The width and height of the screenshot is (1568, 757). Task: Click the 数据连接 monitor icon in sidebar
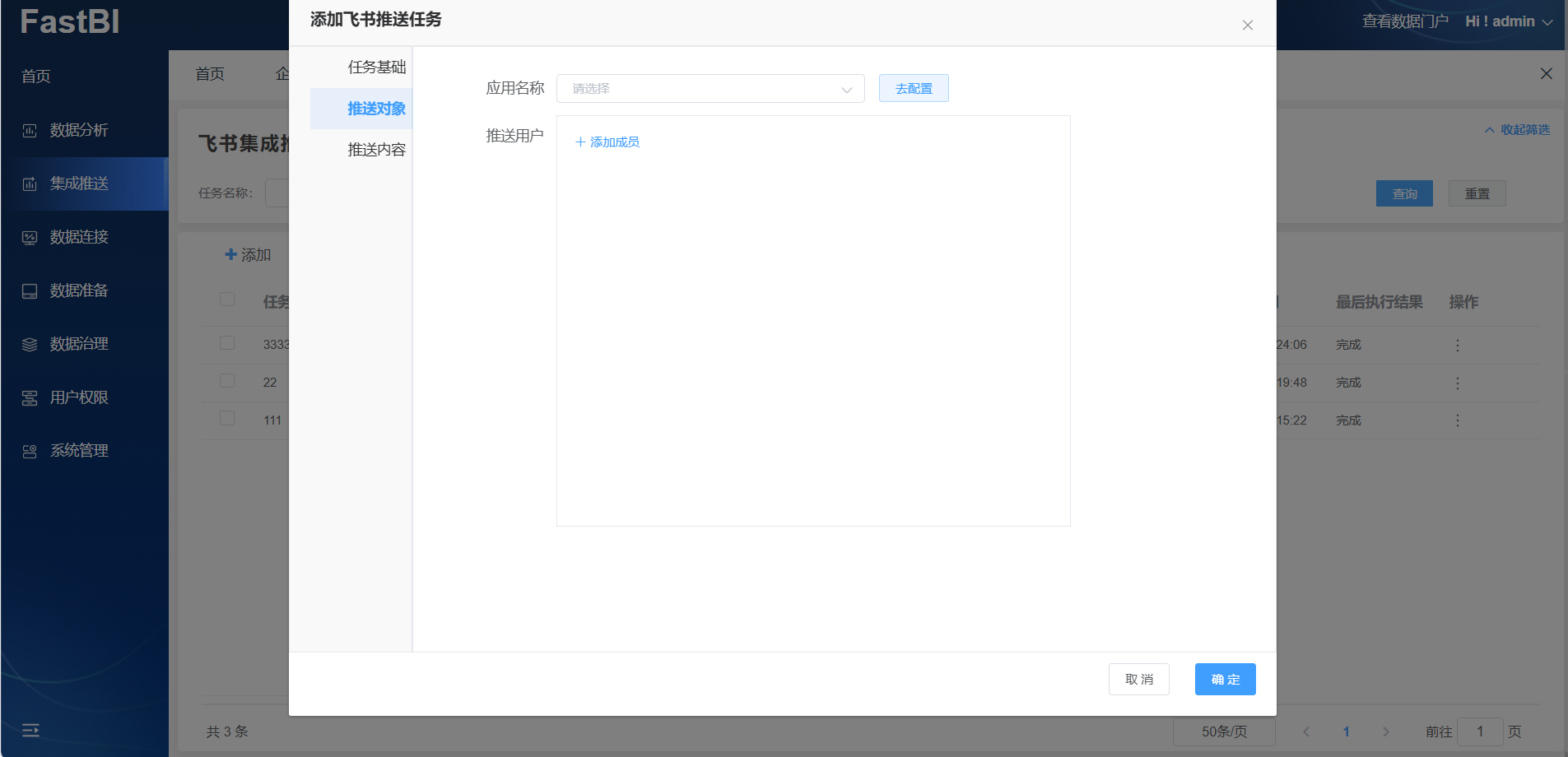pos(30,238)
